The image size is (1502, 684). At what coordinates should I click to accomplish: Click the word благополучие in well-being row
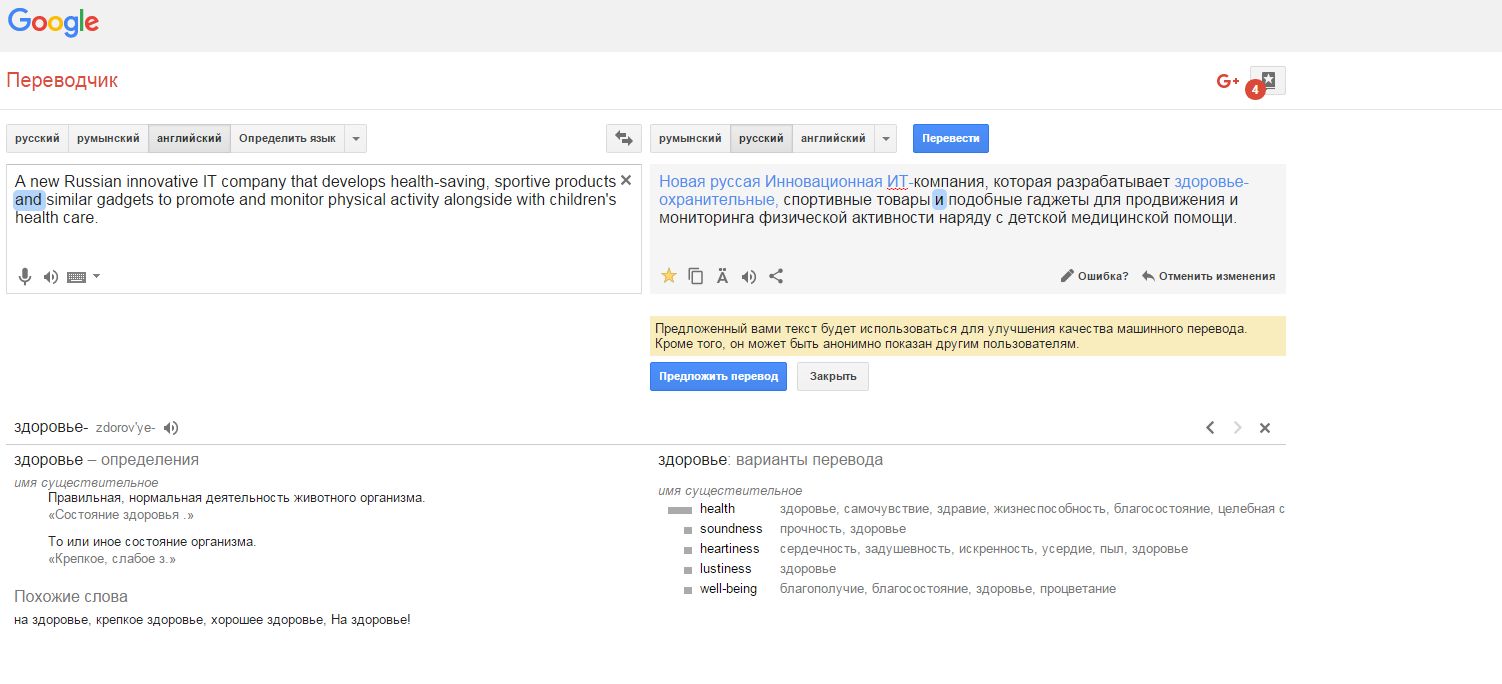[x=822, y=589]
